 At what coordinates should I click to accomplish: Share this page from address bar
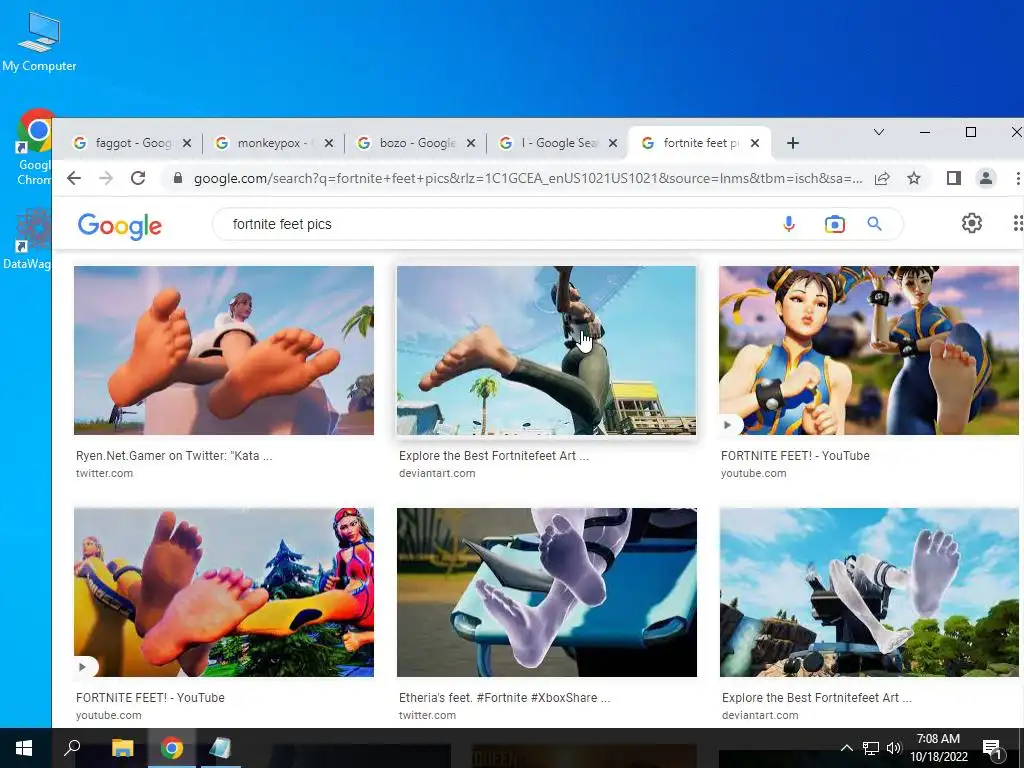pyautogui.click(x=882, y=178)
